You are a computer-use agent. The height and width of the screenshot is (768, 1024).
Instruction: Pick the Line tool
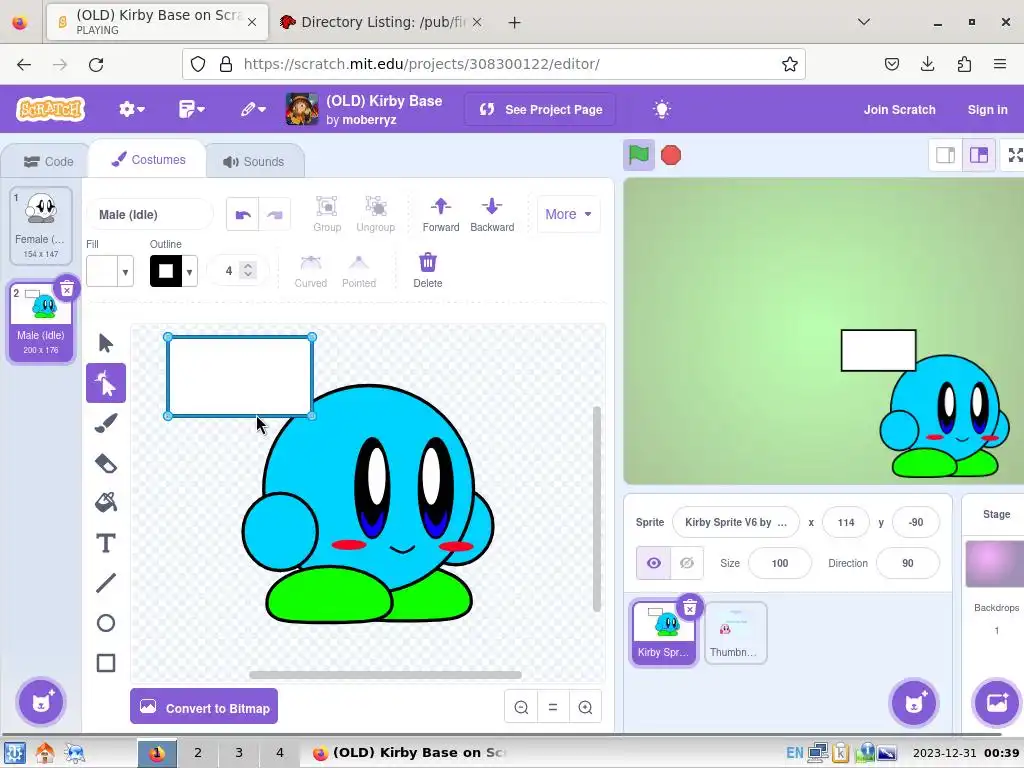click(106, 583)
